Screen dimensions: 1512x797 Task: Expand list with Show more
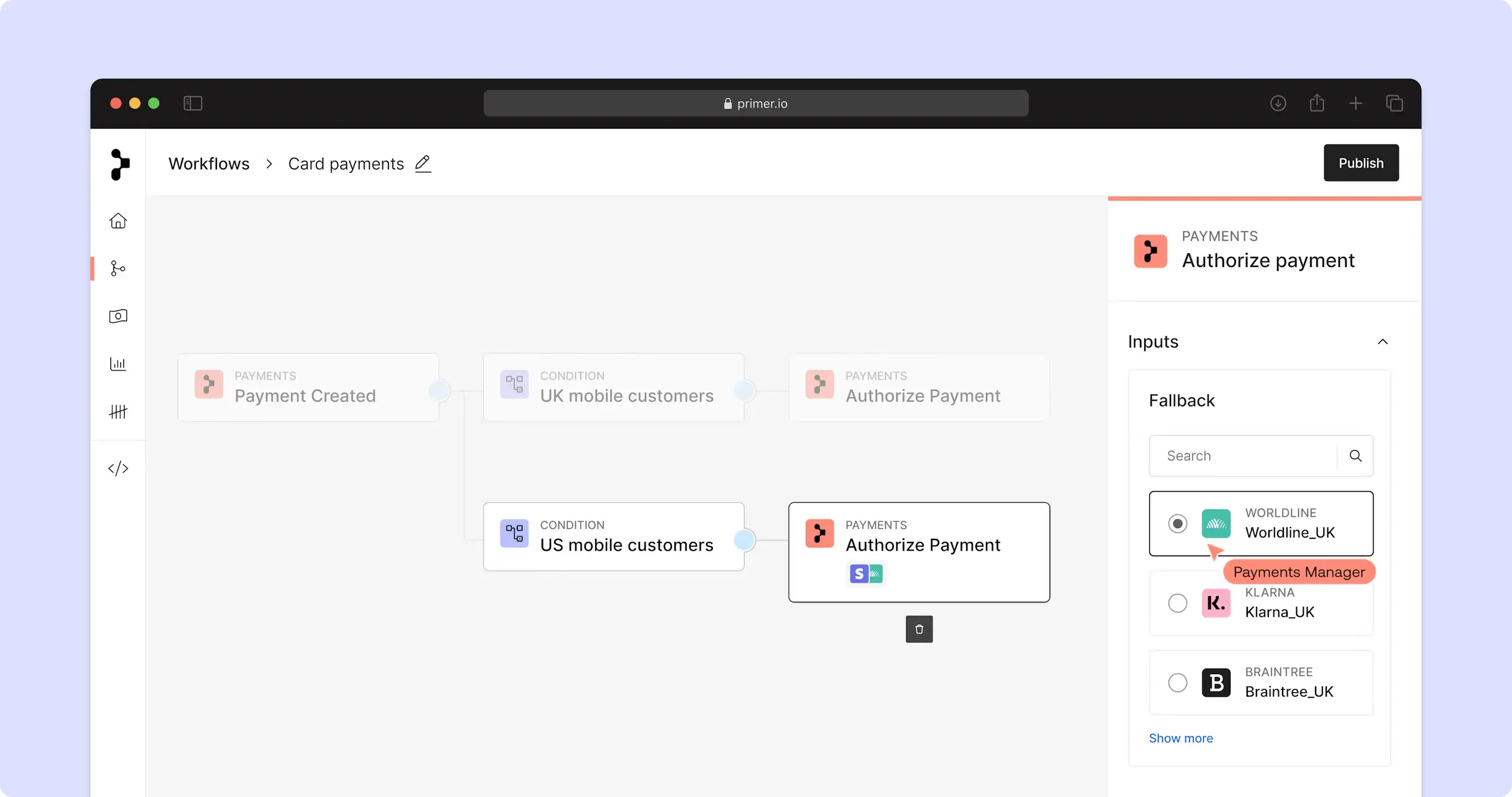(1180, 738)
